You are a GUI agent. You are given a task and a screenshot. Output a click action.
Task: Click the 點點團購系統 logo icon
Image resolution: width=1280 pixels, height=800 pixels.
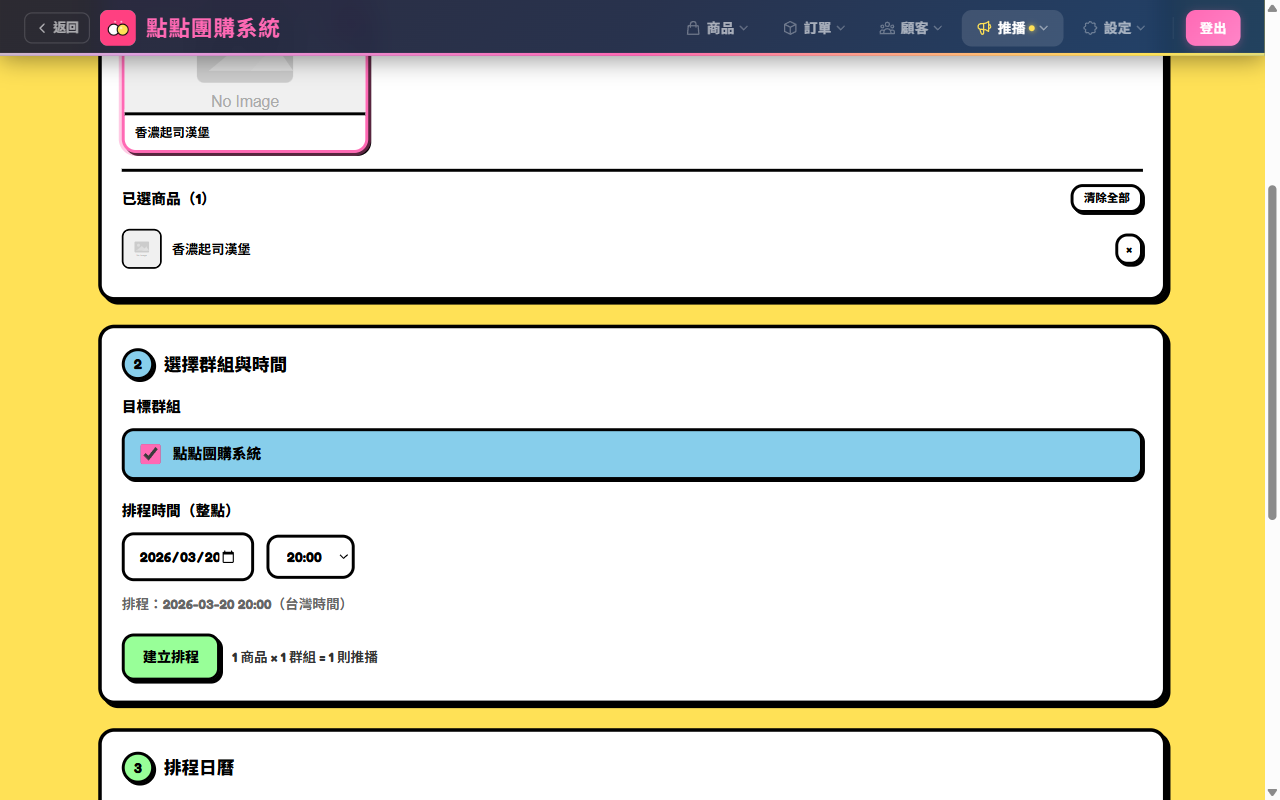pyautogui.click(x=118, y=28)
